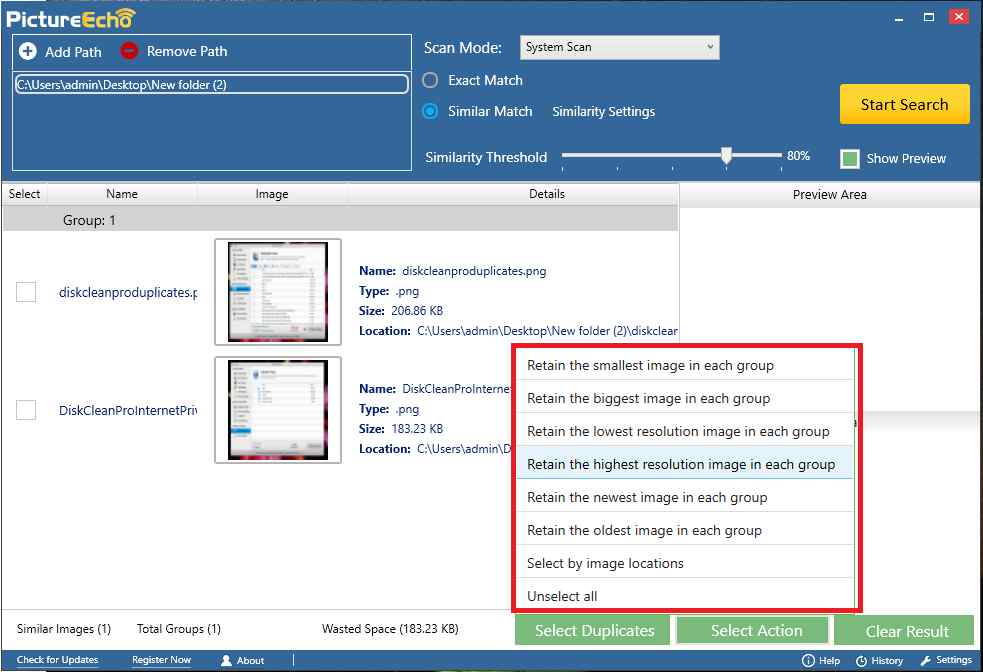Choose Retain the oldest image in each group
The height and width of the screenshot is (672, 983).
tap(685, 530)
